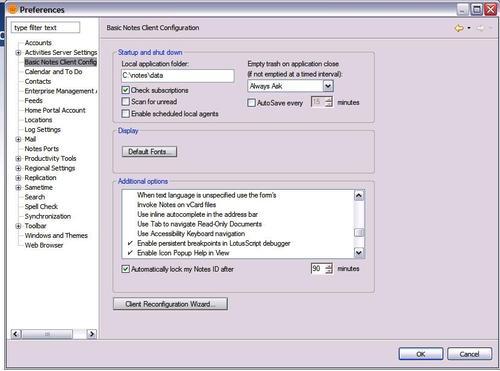
Task: Expand the Mail tree node
Action: (x=18, y=139)
